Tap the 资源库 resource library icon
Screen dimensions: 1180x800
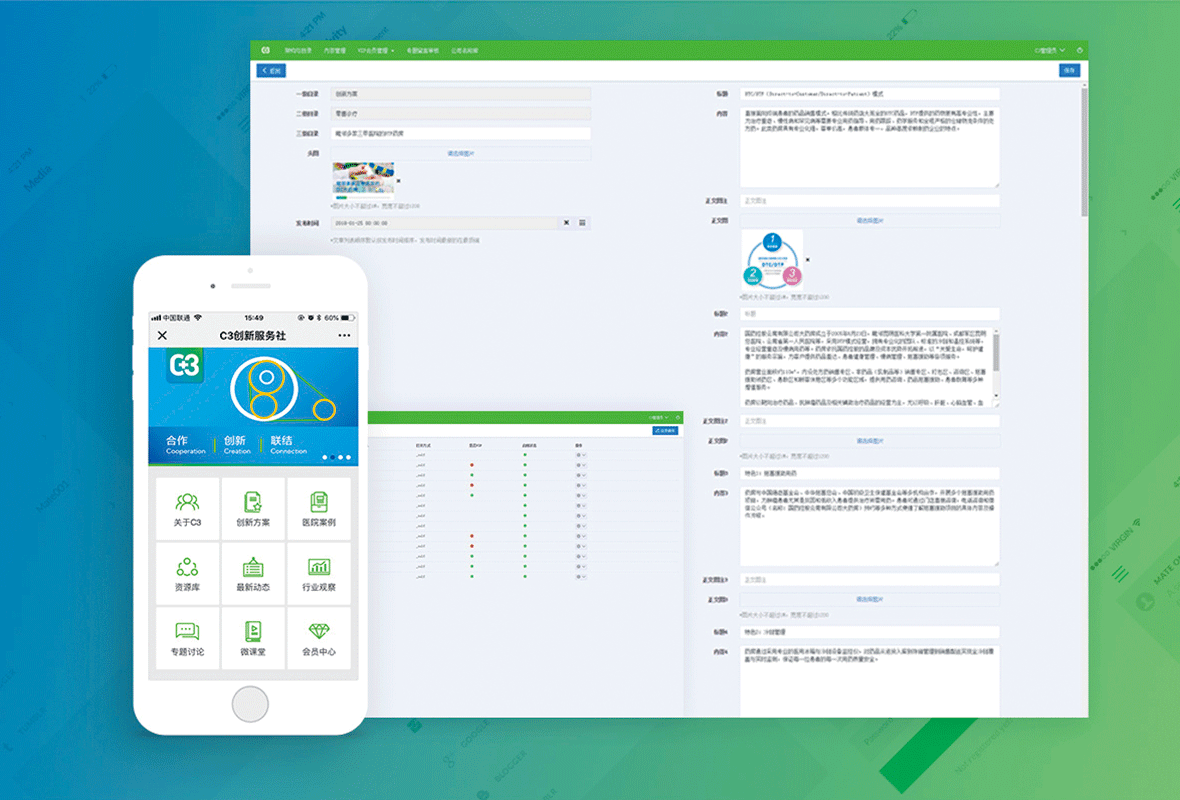coord(187,574)
